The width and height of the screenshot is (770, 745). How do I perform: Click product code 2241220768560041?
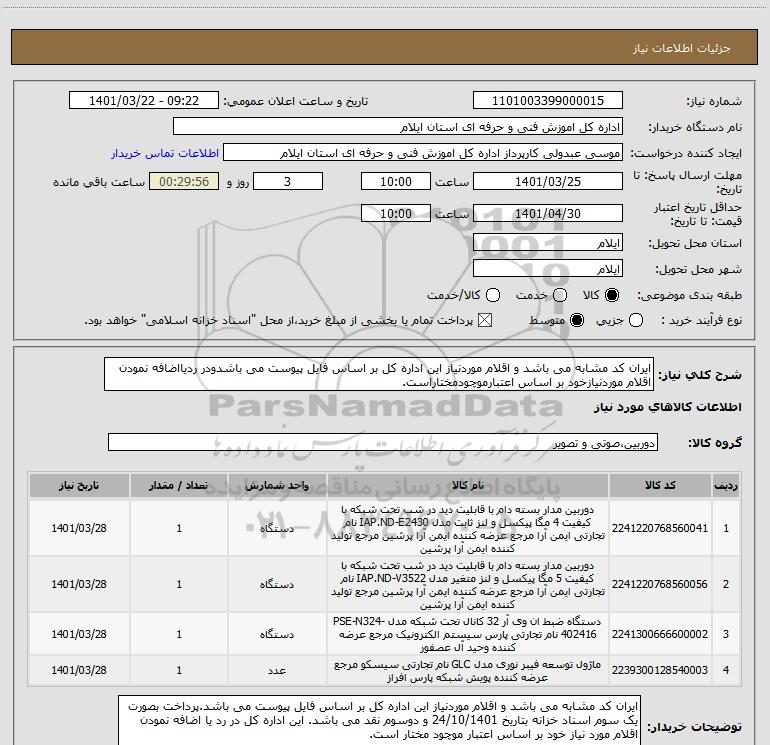tap(660, 528)
